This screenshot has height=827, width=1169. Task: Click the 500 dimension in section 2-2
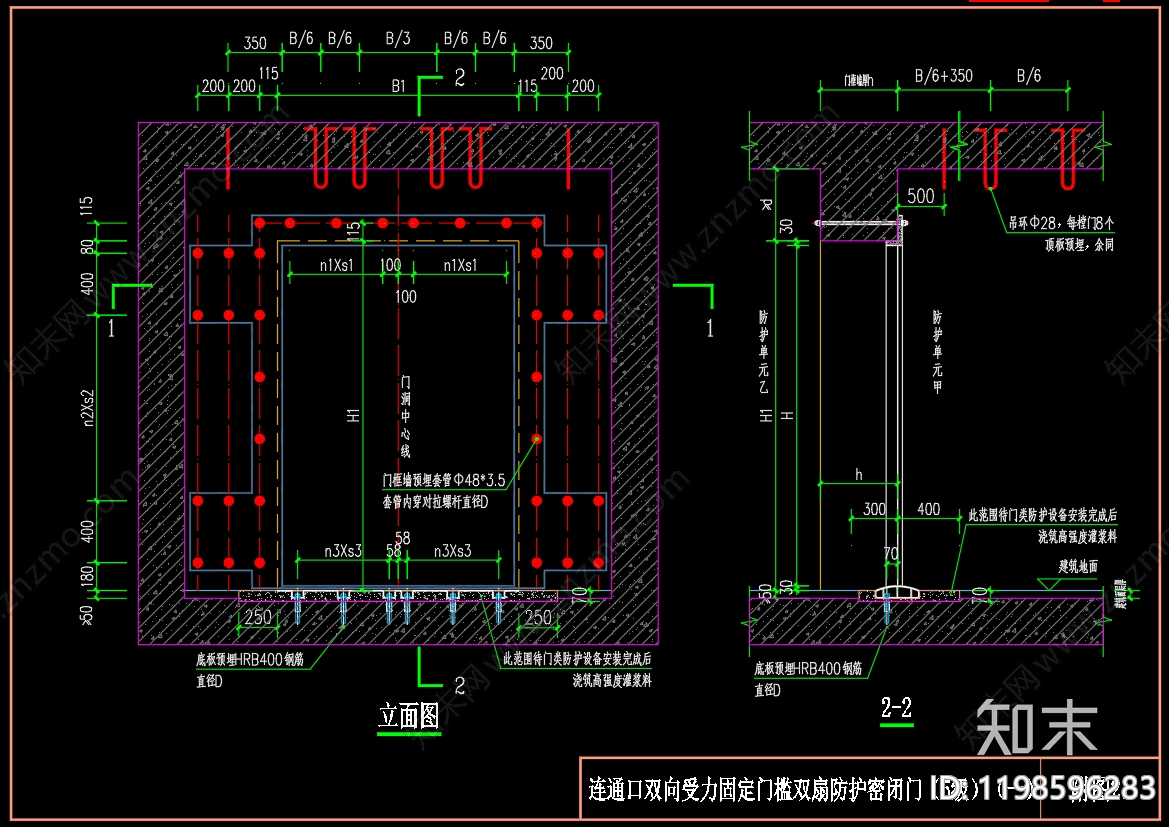[x=921, y=196]
